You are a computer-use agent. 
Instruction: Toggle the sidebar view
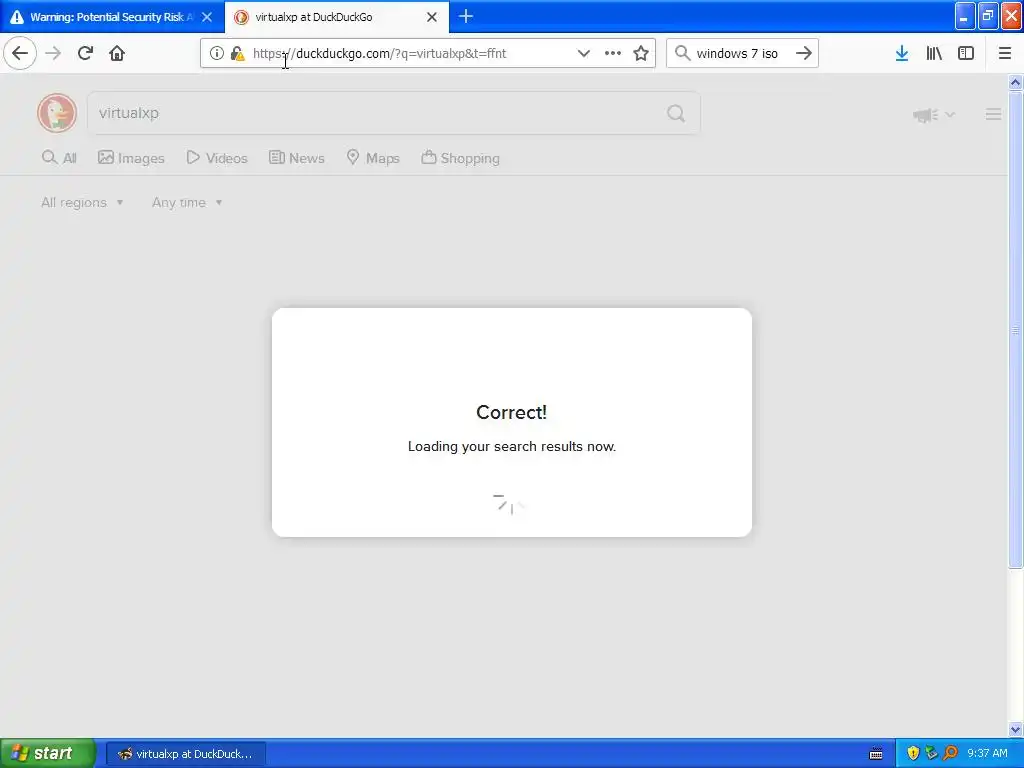(966, 53)
